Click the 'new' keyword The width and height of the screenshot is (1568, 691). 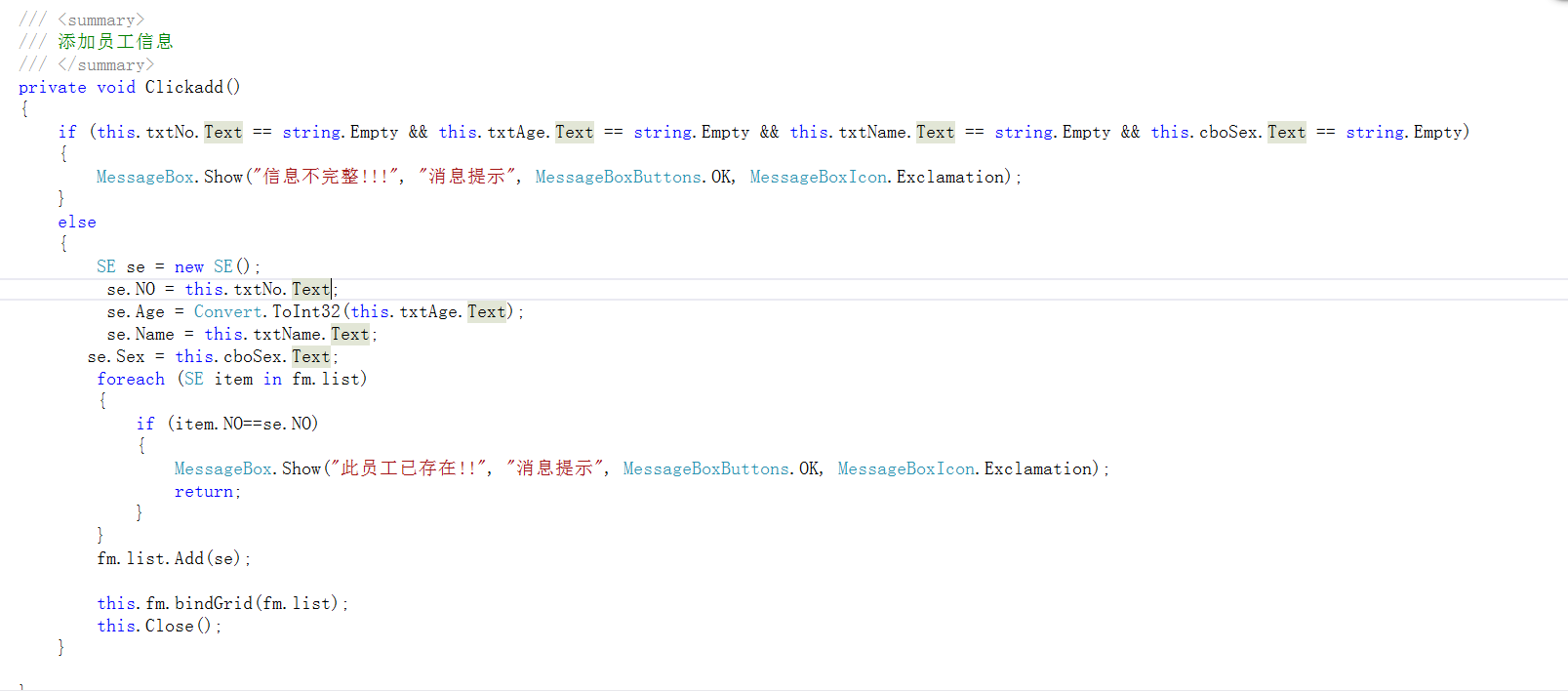189,266
